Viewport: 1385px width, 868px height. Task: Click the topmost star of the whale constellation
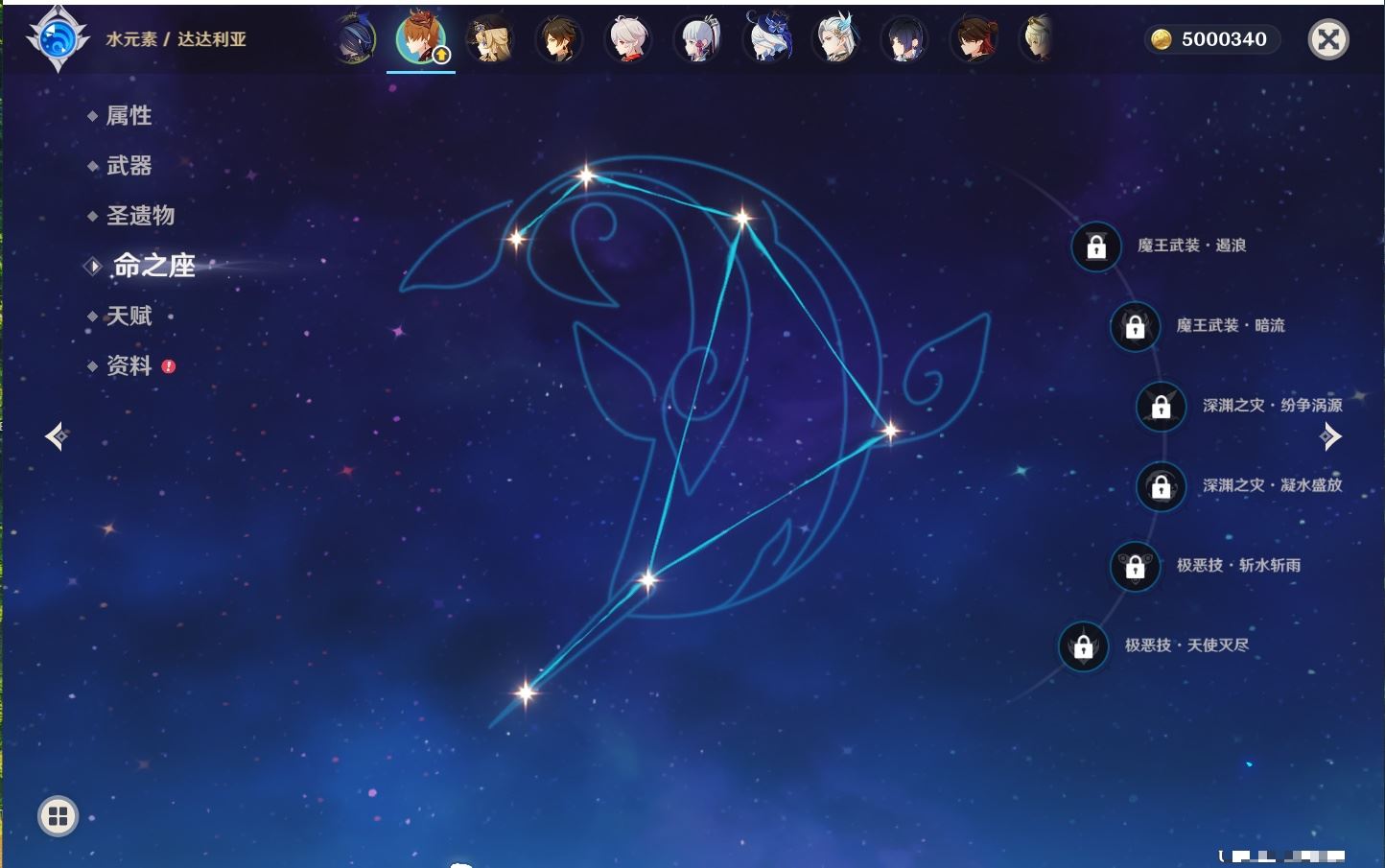[586, 176]
